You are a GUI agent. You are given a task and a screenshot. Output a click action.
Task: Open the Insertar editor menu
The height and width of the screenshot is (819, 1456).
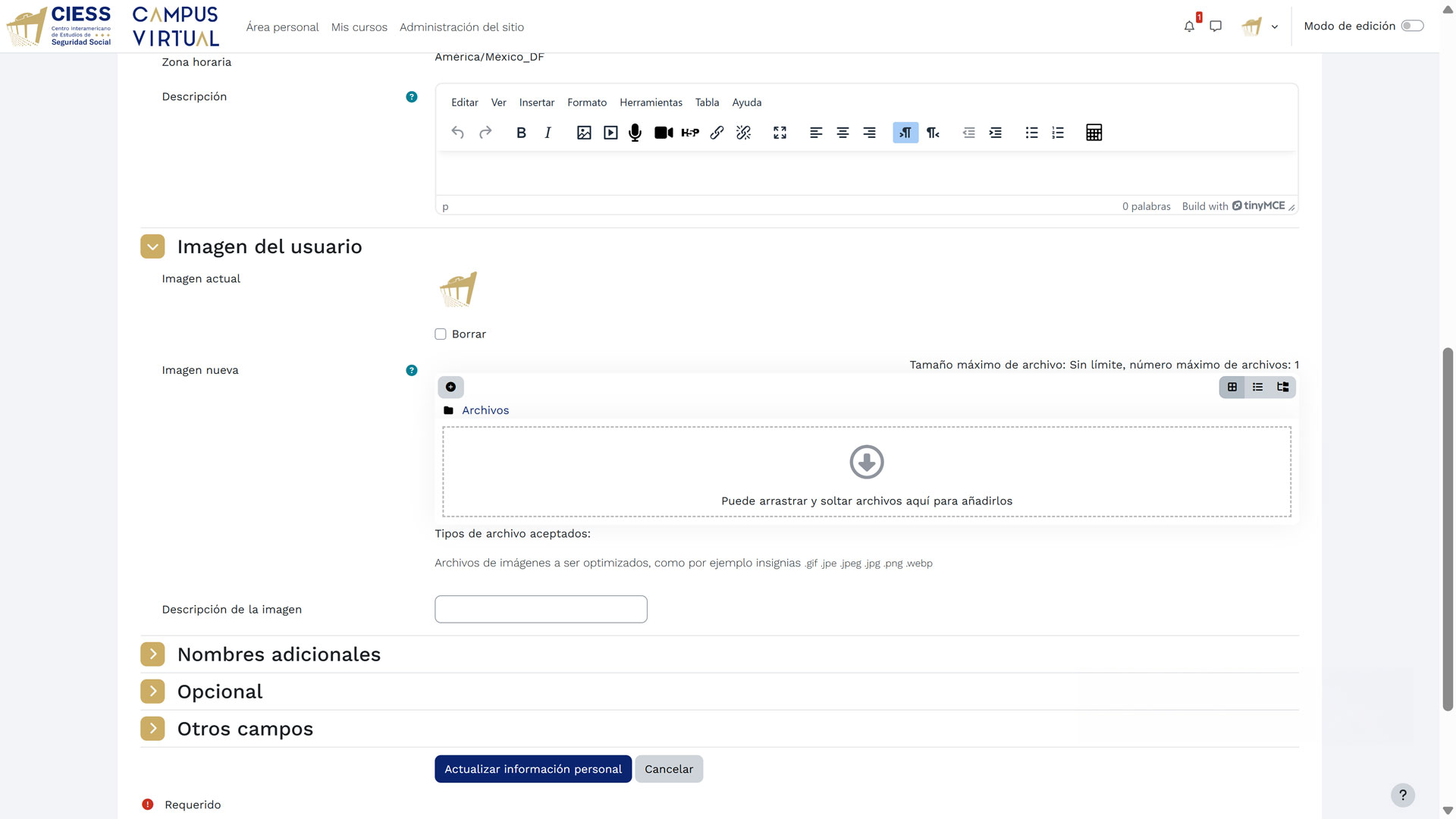[x=536, y=102]
